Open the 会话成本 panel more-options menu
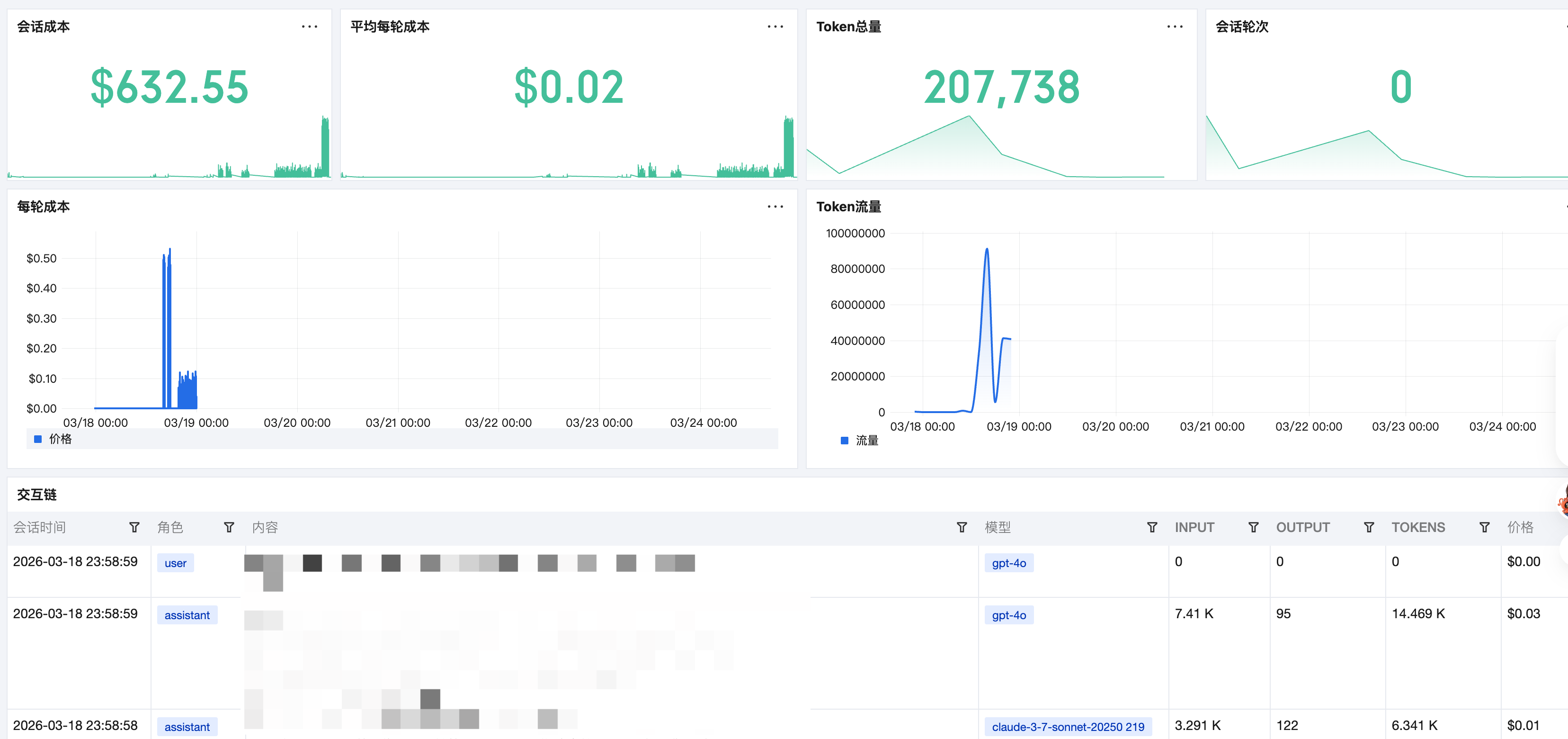The width and height of the screenshot is (1568, 739). pos(309,27)
